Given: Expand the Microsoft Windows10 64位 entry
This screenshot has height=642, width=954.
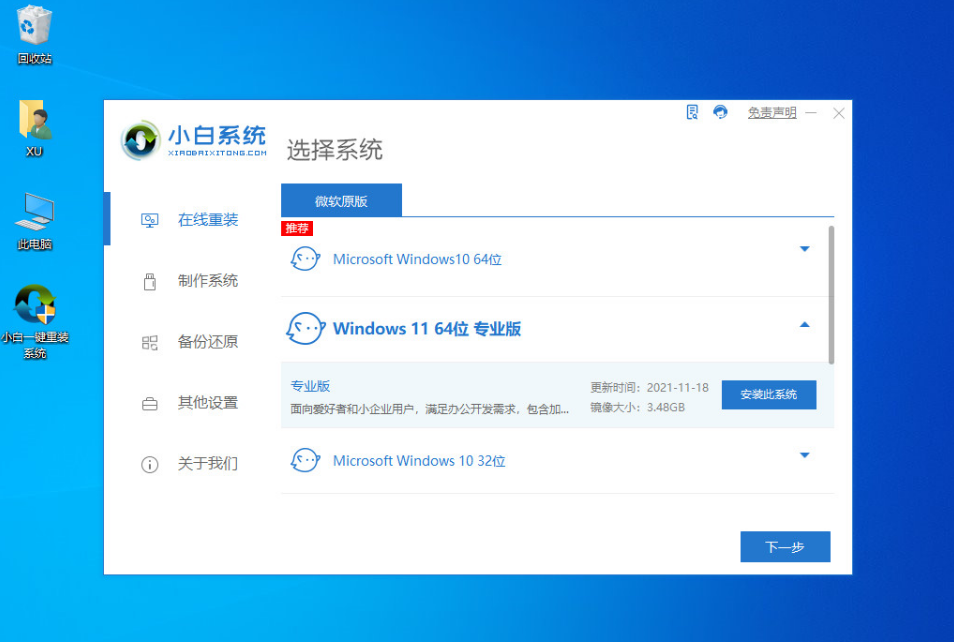Looking at the screenshot, I should pos(804,249).
